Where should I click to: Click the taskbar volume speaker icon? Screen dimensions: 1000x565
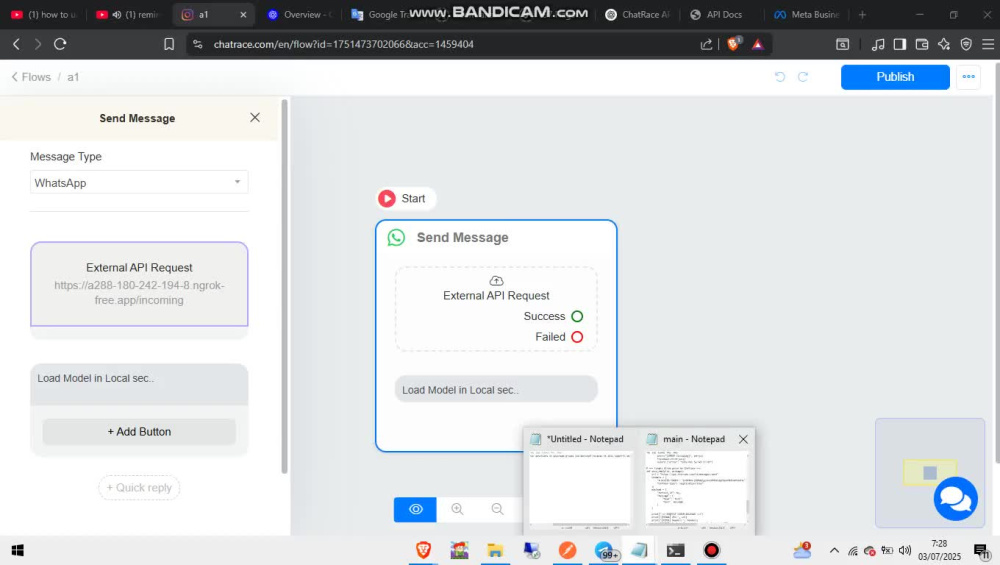905,550
